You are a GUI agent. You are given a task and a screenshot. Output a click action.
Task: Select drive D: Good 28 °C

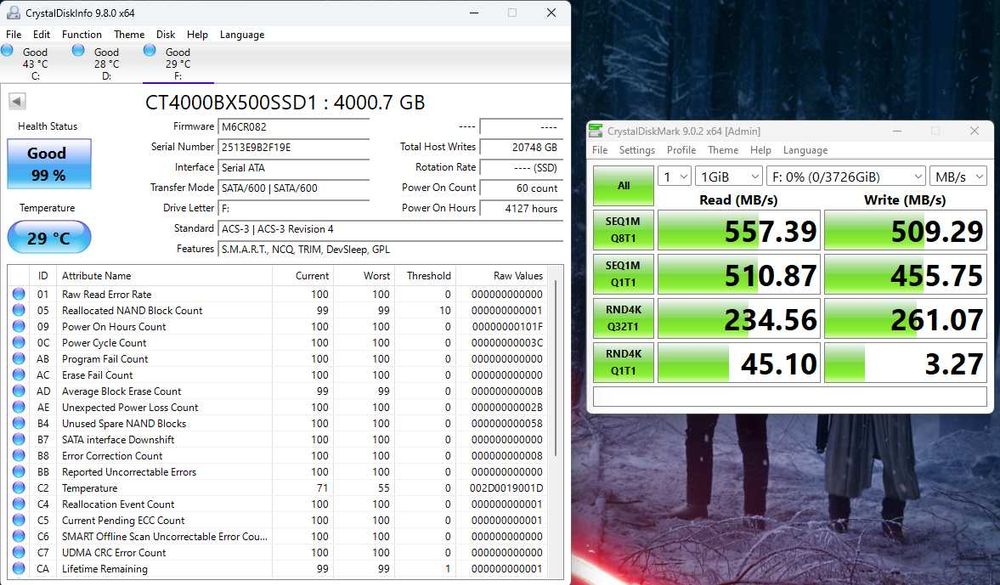pyautogui.click(x=107, y=63)
